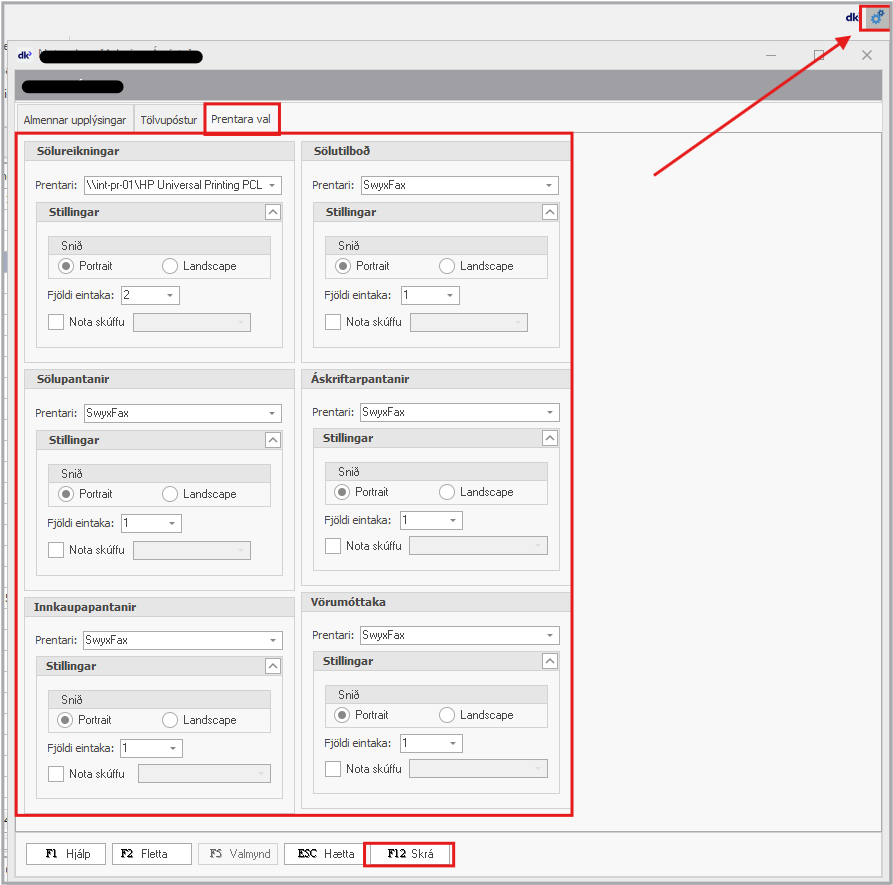Collapse Stillingar under Innkaupapantanir

[x=273, y=666]
